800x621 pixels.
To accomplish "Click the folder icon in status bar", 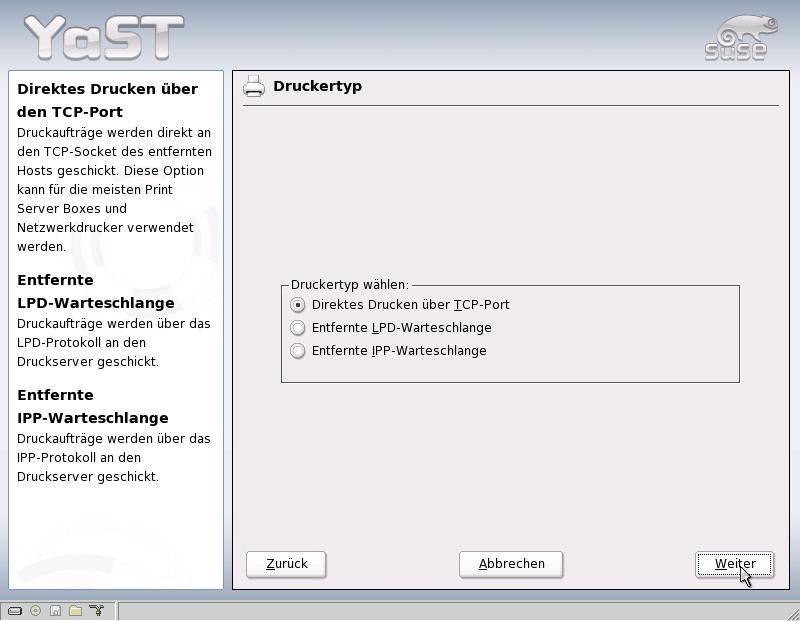I will click(x=76, y=610).
